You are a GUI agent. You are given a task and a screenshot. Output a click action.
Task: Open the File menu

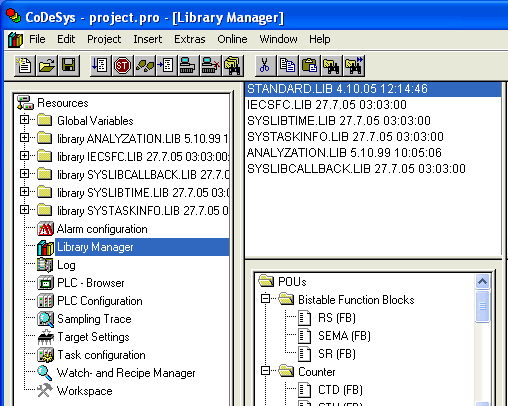(37, 39)
